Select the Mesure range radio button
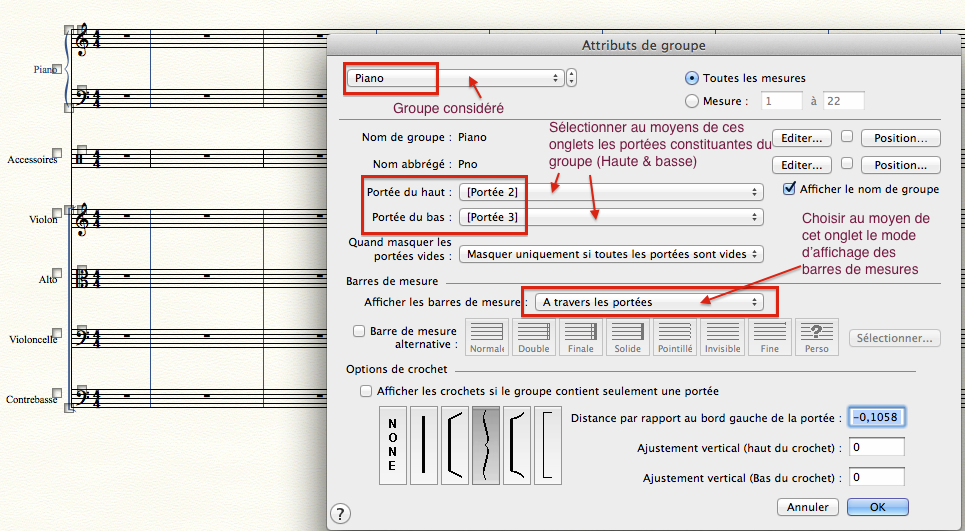 tap(692, 101)
